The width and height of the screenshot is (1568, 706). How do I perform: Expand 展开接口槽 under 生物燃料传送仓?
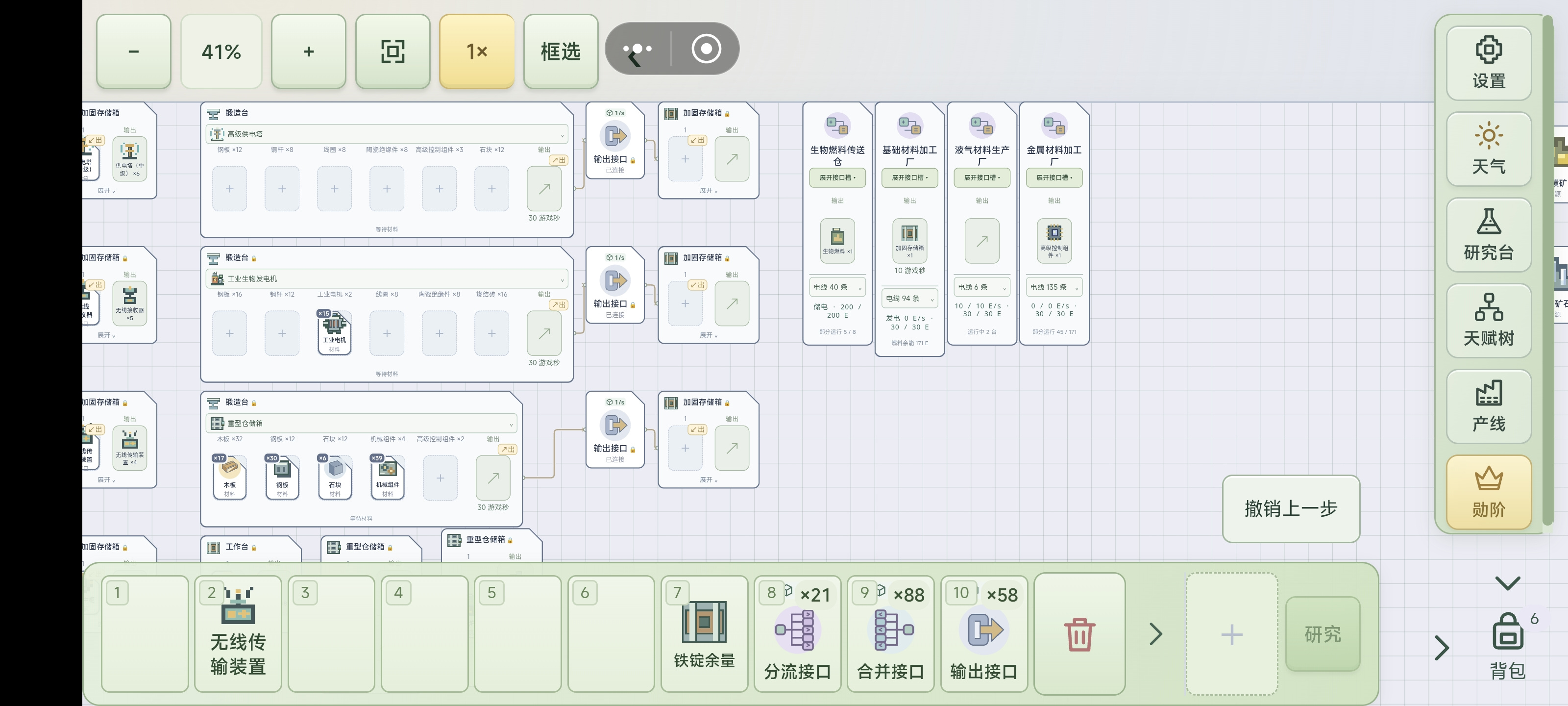837,178
